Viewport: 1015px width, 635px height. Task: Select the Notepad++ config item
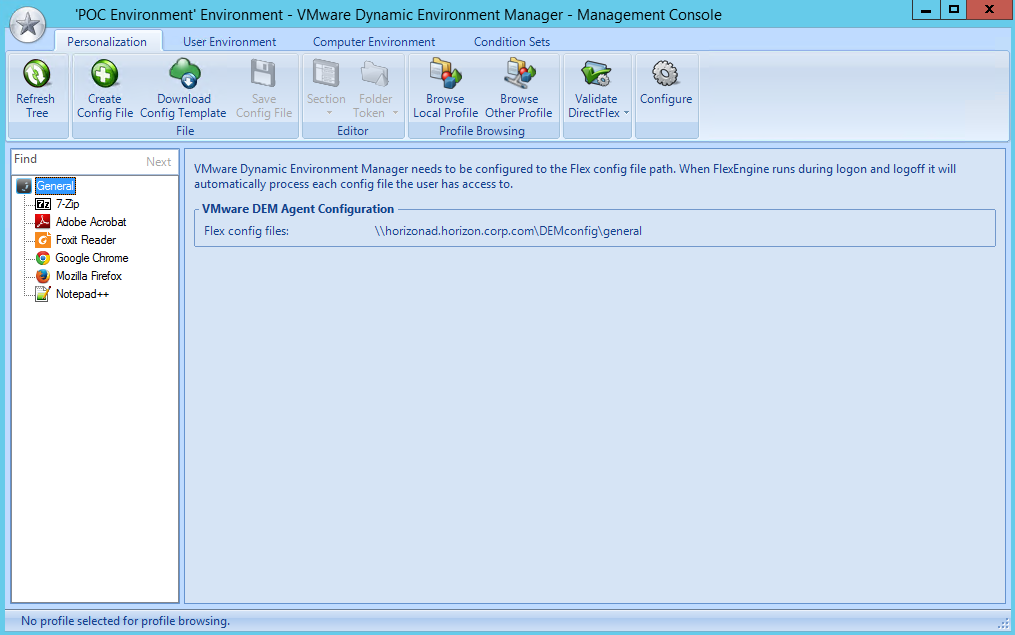82,293
